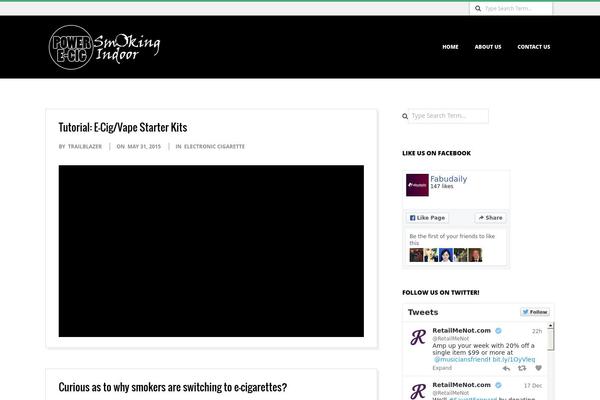Open the Fabudaily Facebook page link
The width and height of the screenshot is (600, 400).
448,179
